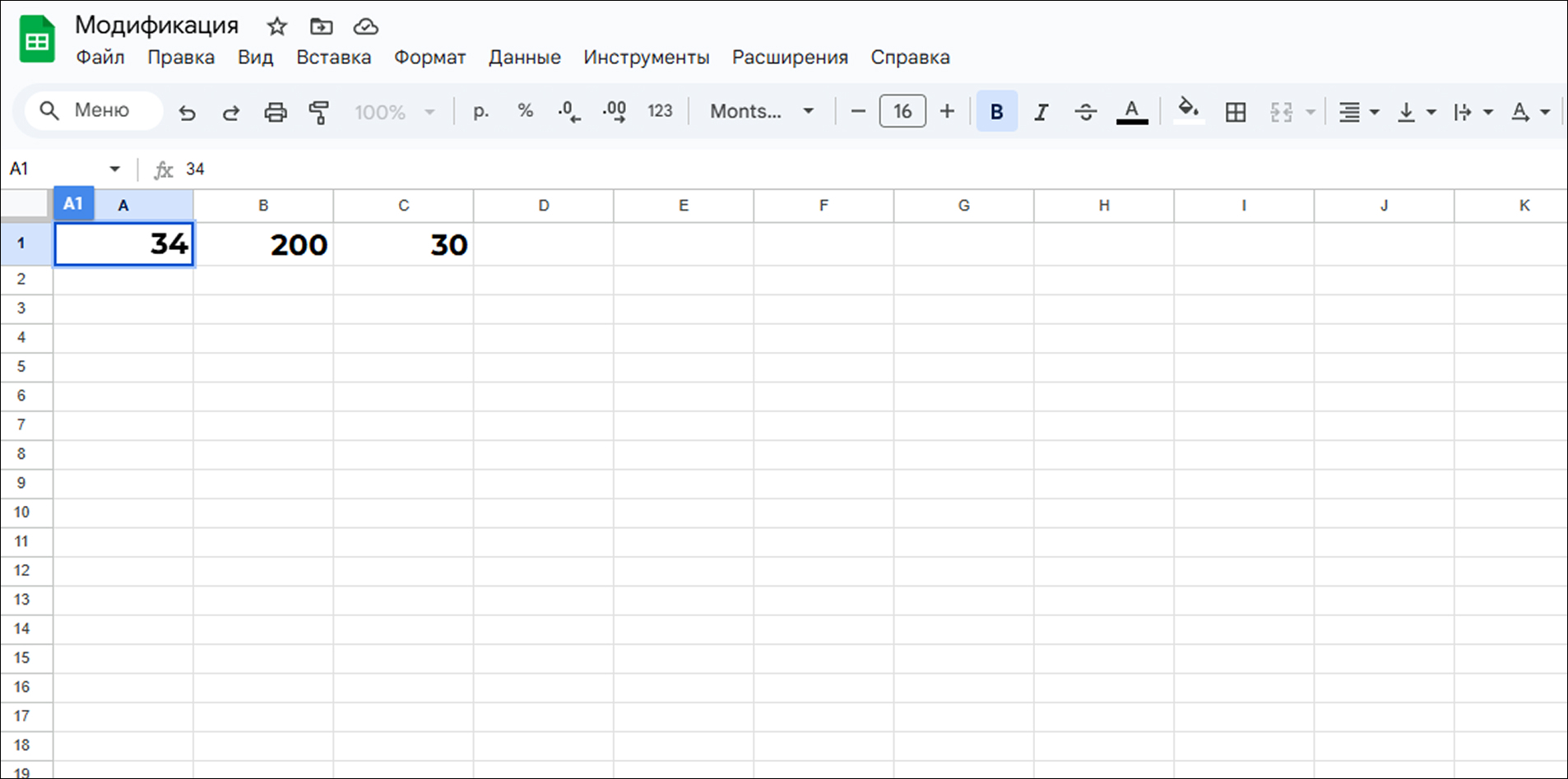Open the Вид menu
This screenshot has height=779, width=1568.
coord(256,58)
